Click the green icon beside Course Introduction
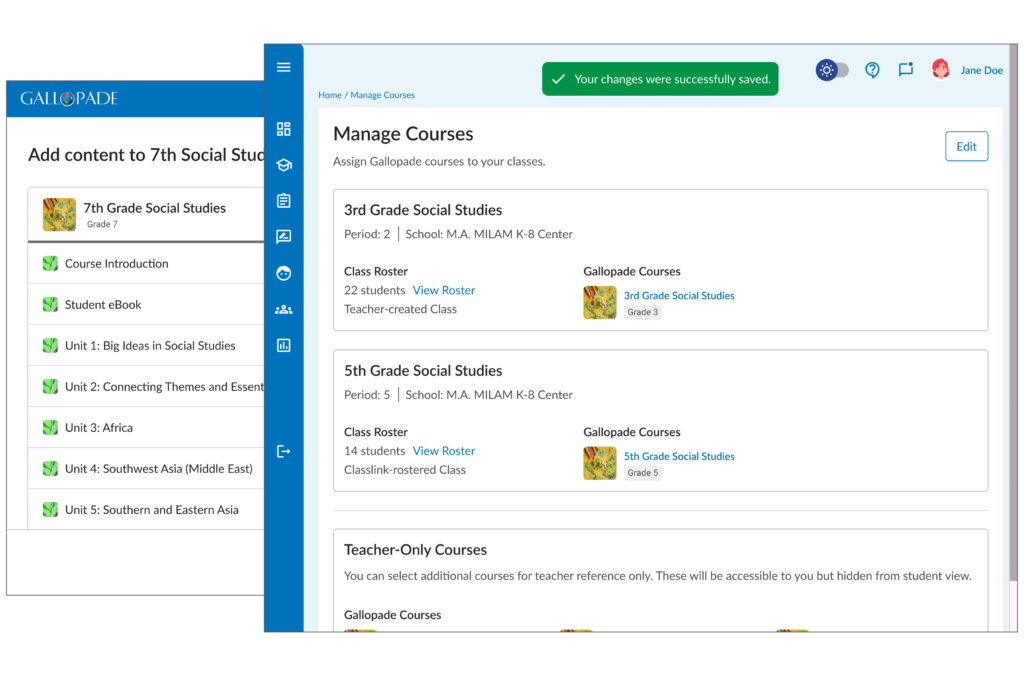The image size is (1024, 676). [50, 263]
